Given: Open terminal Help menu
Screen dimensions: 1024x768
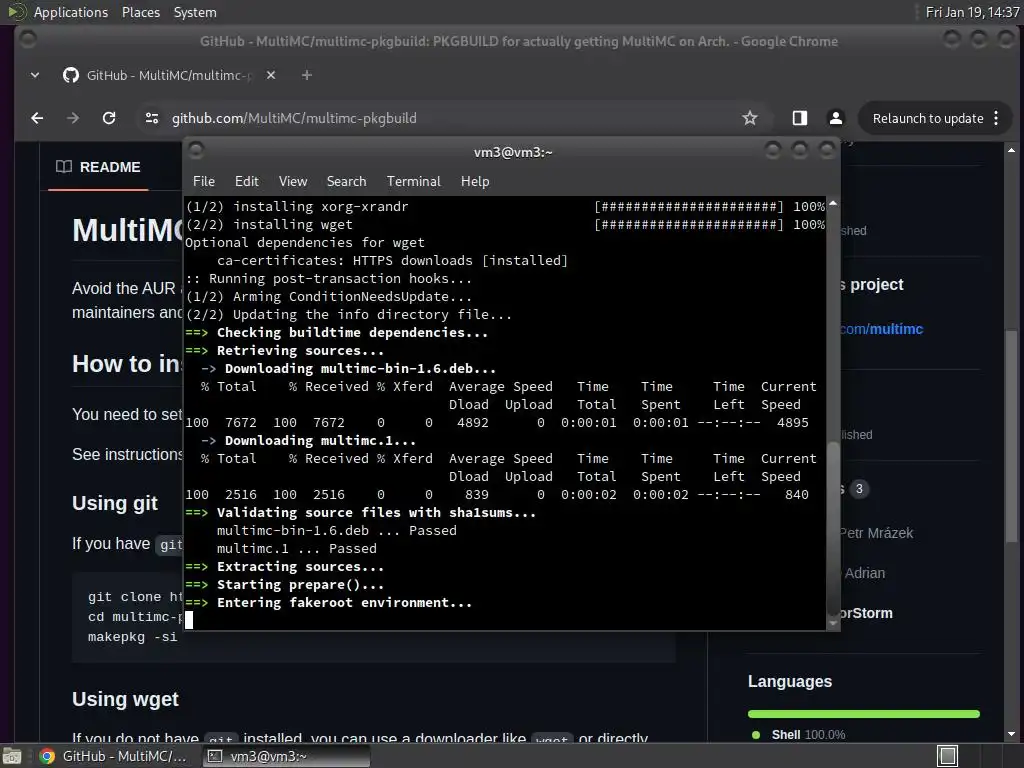Looking at the screenshot, I should (475, 182).
